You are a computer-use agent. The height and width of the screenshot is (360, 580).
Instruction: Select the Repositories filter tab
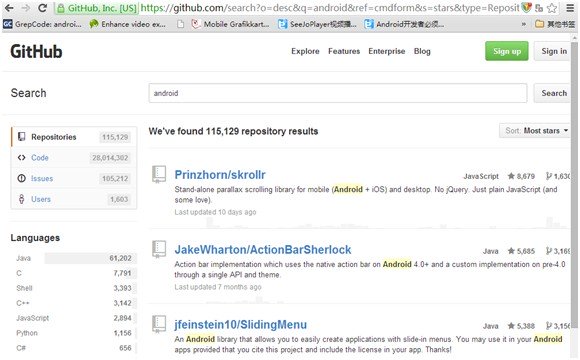click(x=74, y=137)
